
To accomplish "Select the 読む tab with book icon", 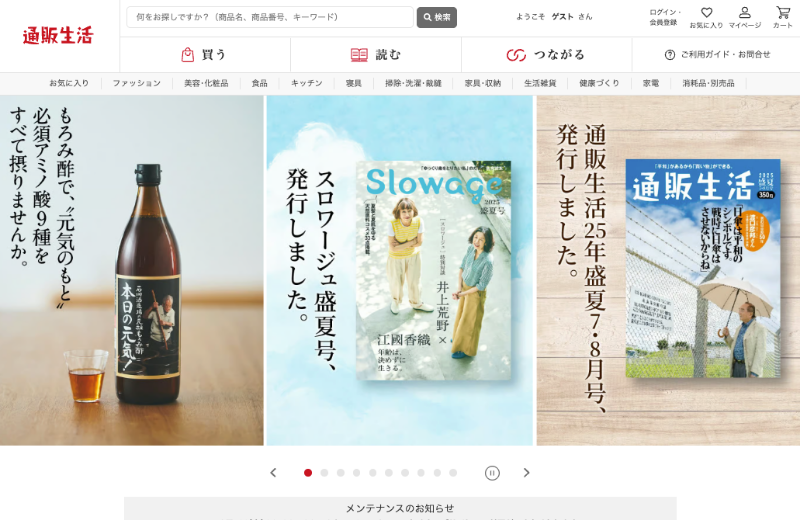I will pos(376,54).
